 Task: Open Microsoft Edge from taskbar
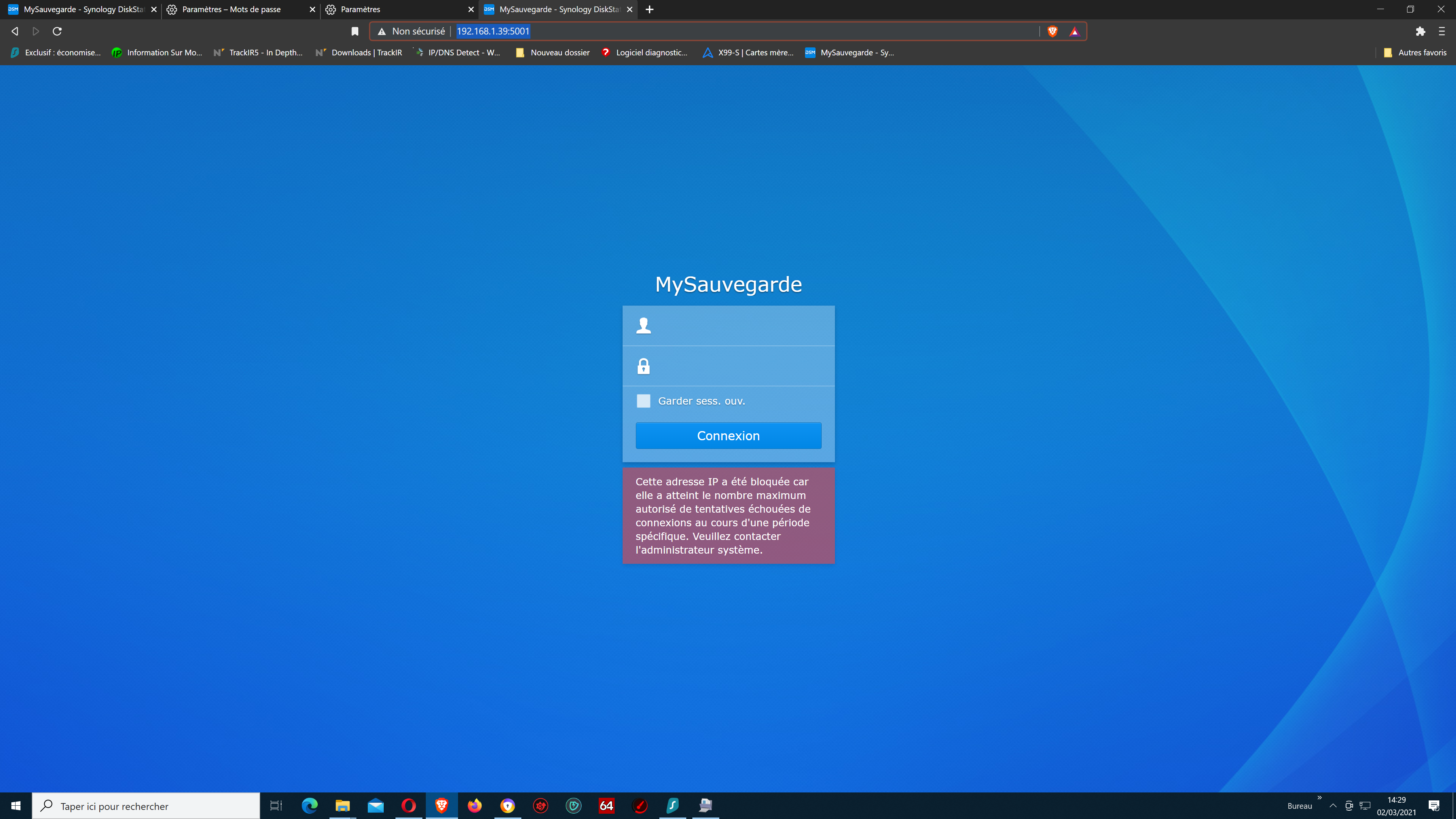tap(310, 805)
